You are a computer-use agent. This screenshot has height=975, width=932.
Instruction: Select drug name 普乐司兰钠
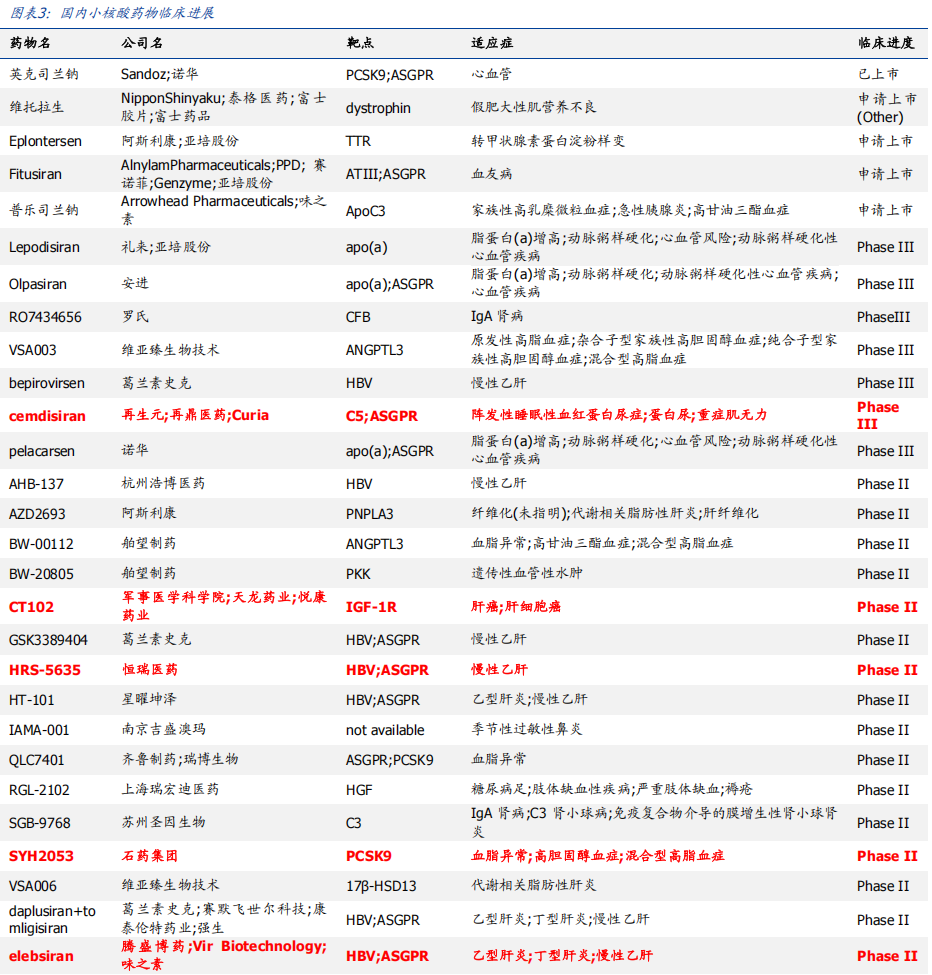coord(44,210)
